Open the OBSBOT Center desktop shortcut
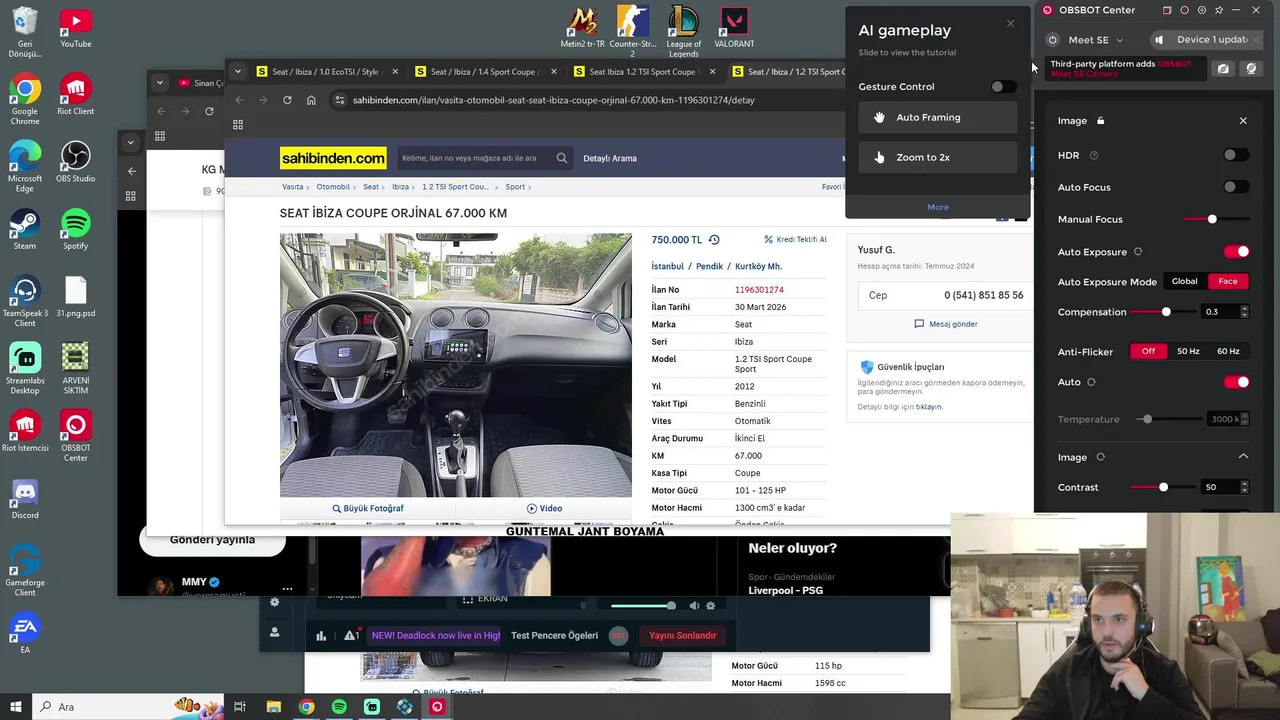The width and height of the screenshot is (1280, 720). pyautogui.click(x=76, y=436)
